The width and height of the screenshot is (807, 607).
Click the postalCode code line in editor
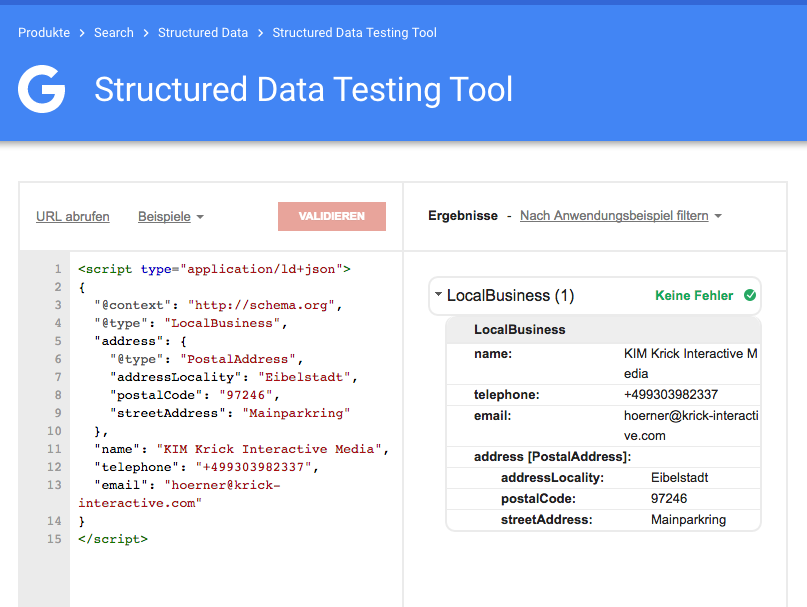point(195,395)
